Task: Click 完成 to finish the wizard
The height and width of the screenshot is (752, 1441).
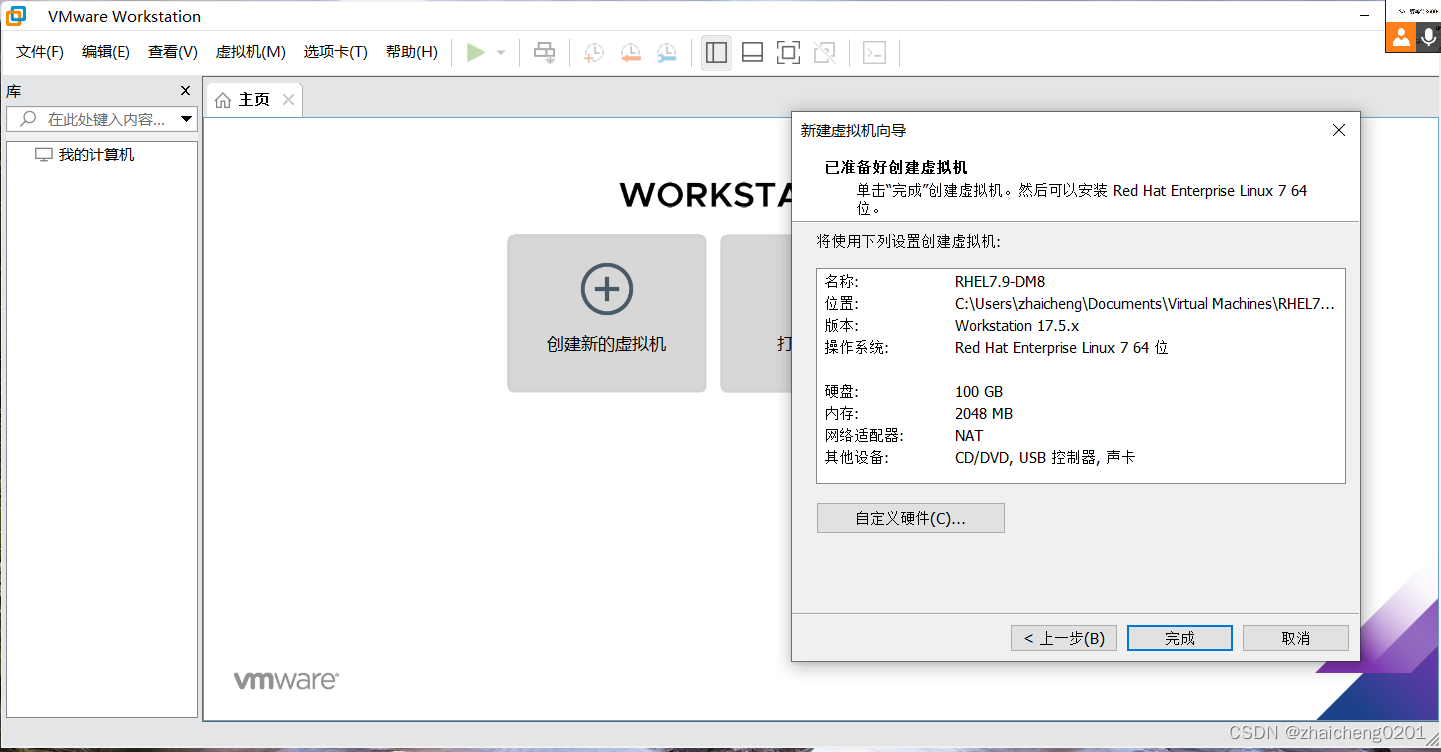Action: pos(1180,638)
